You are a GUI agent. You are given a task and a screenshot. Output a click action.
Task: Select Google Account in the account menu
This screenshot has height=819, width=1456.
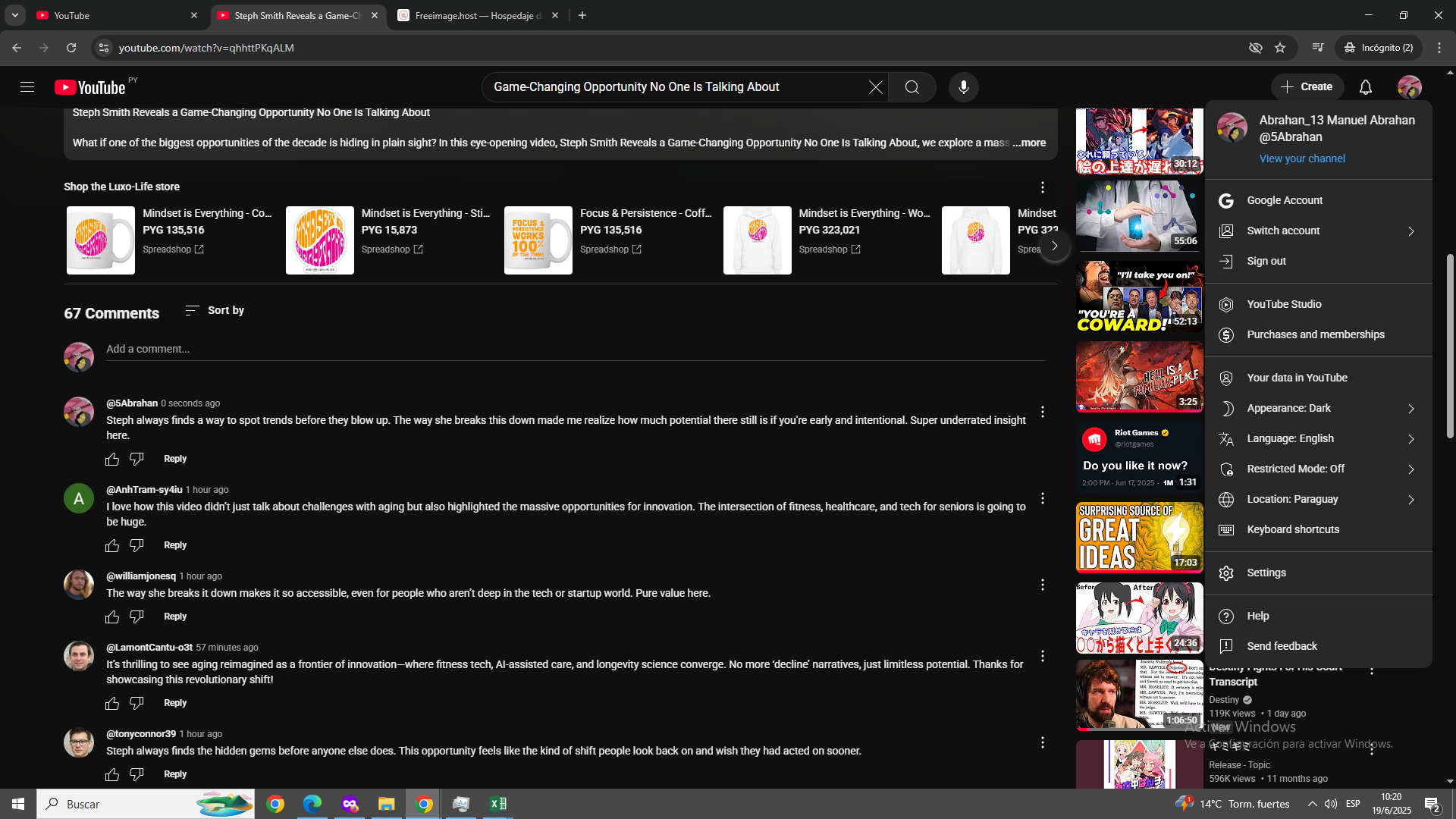pos(1318,200)
